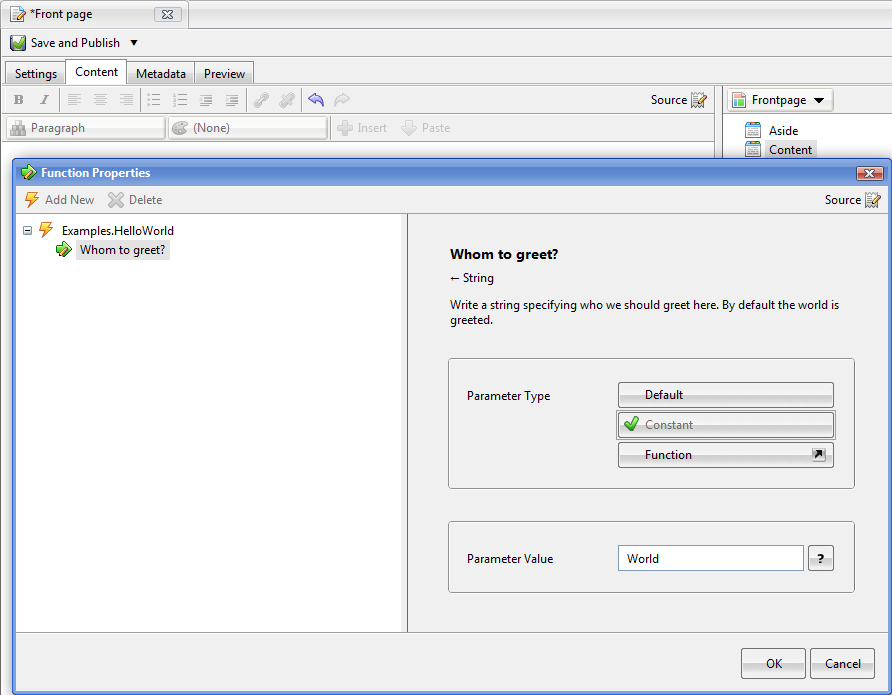Screen dimensions: 892x695
Task: Click the numbered list icon
Action: pos(180,100)
